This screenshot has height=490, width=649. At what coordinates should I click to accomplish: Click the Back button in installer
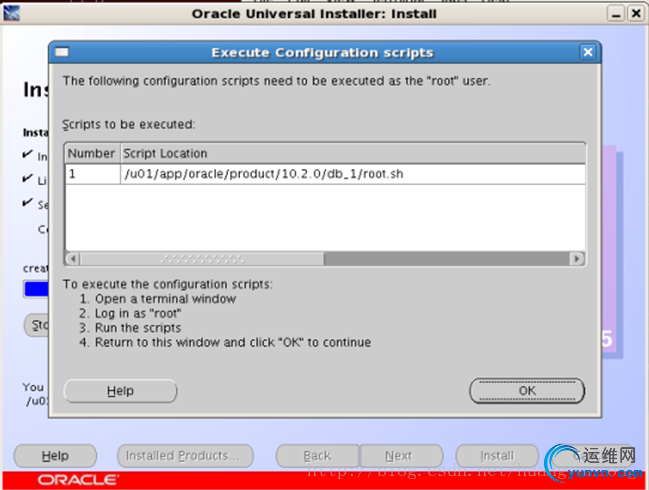point(317,456)
